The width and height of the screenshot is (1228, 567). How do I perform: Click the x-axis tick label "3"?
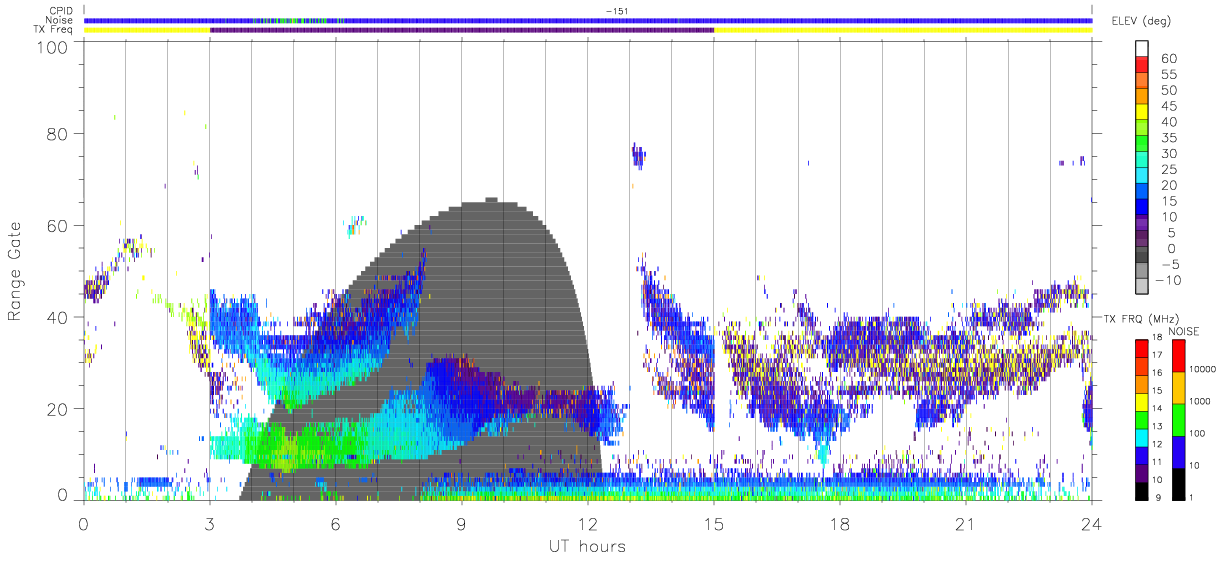(209, 524)
